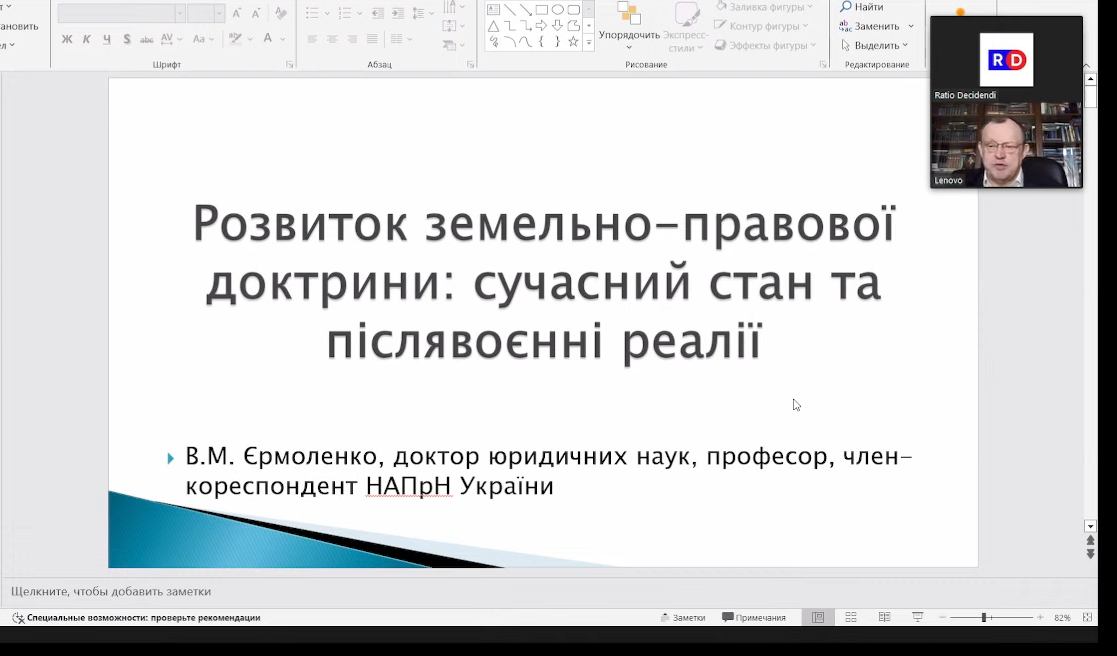Toggle Примечания comments pane
This screenshot has height=656, width=1117.
pos(754,618)
